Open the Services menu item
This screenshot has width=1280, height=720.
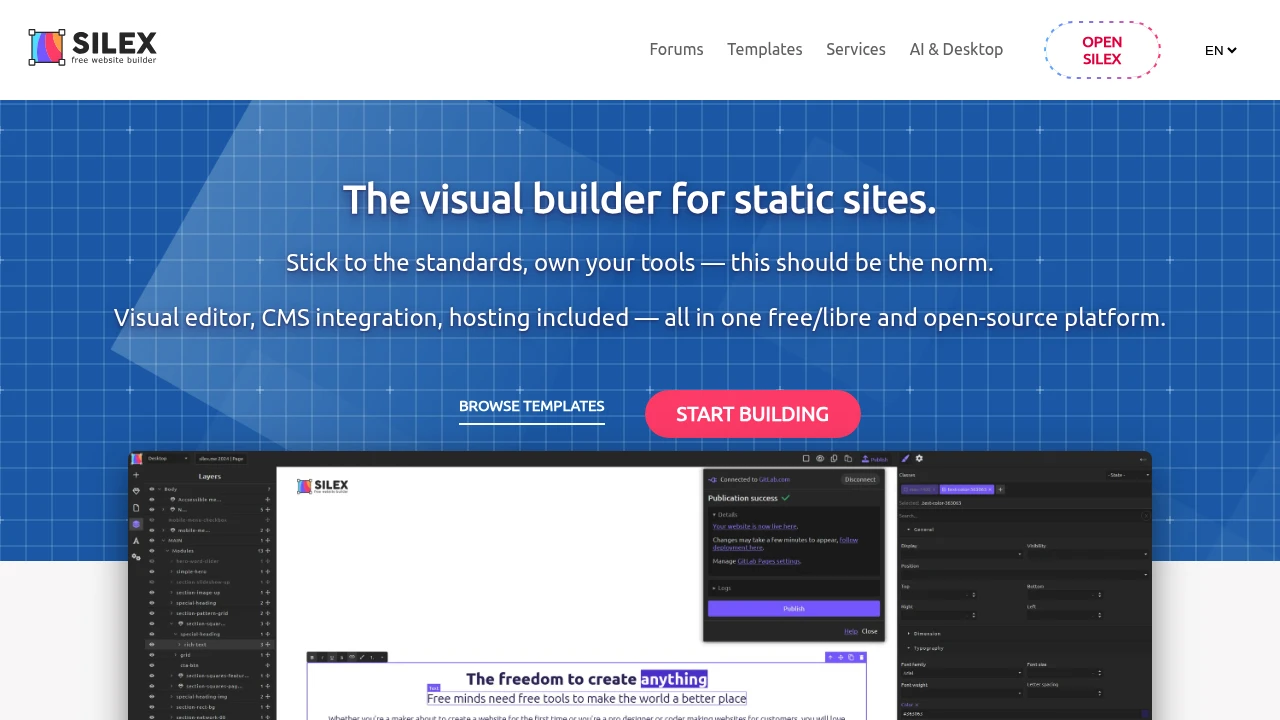pos(856,49)
